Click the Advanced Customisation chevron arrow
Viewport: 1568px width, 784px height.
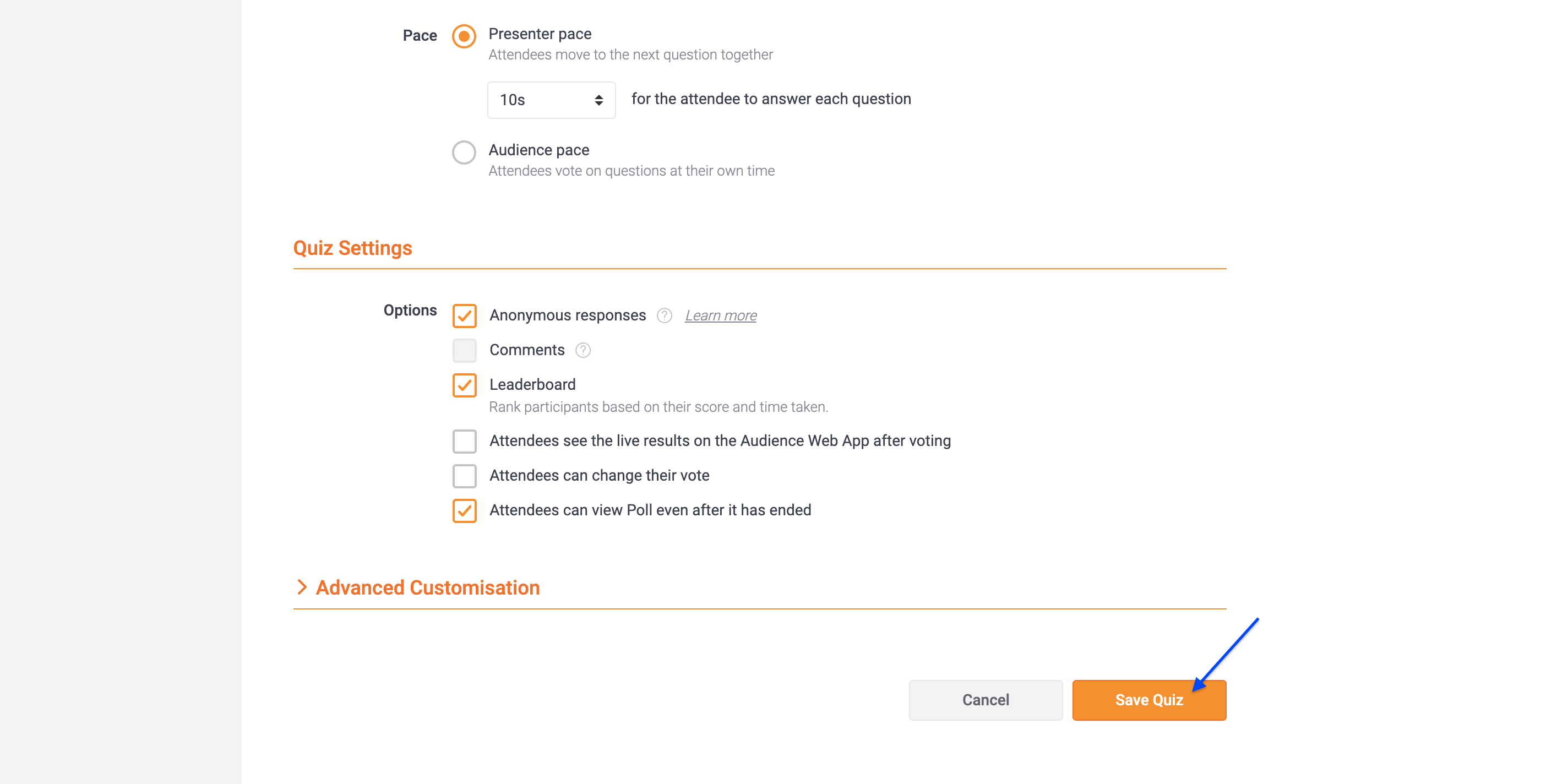pos(301,587)
